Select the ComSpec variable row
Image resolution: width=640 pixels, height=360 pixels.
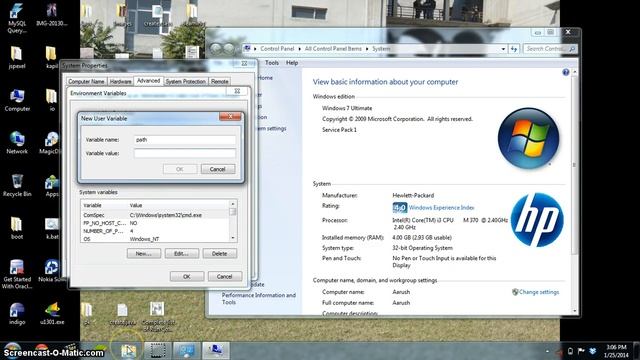click(x=155, y=215)
